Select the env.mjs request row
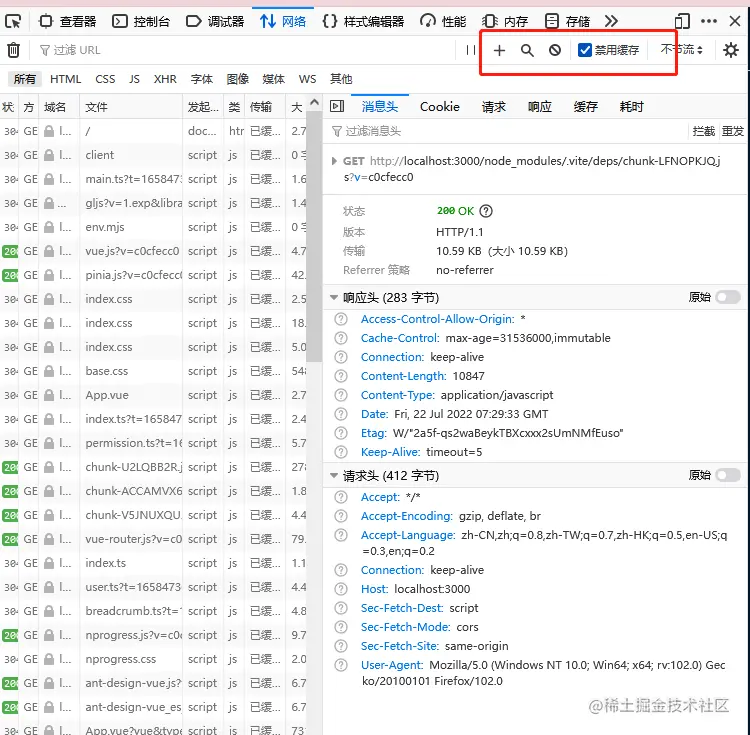 (153, 227)
